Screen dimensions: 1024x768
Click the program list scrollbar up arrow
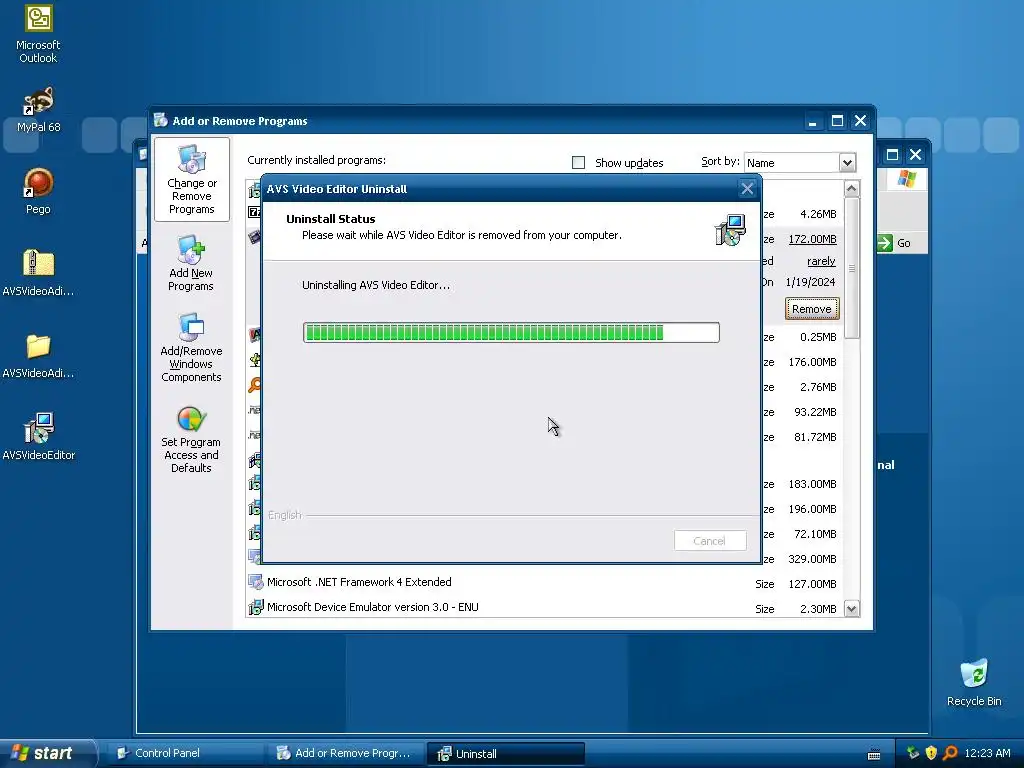852,189
